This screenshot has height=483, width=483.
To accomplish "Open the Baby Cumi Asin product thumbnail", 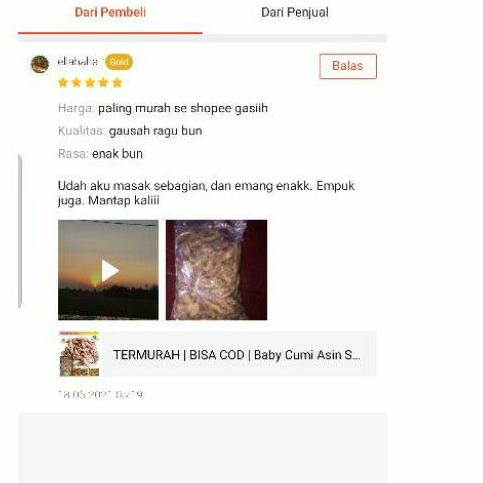I will coord(79,354).
